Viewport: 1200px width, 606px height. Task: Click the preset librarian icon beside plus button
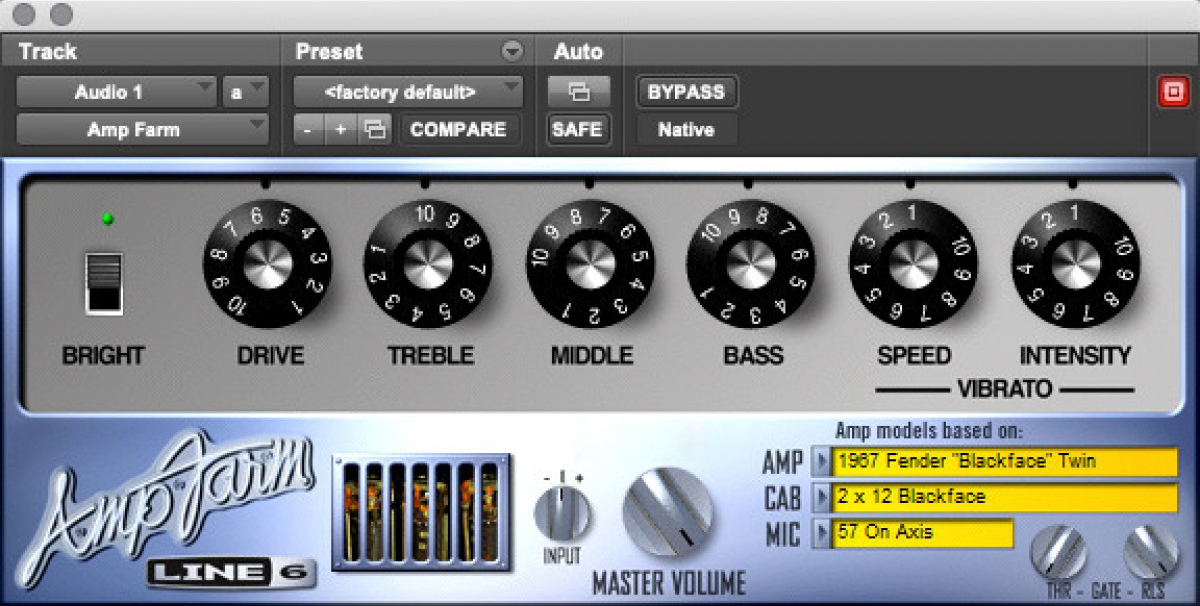click(x=374, y=129)
